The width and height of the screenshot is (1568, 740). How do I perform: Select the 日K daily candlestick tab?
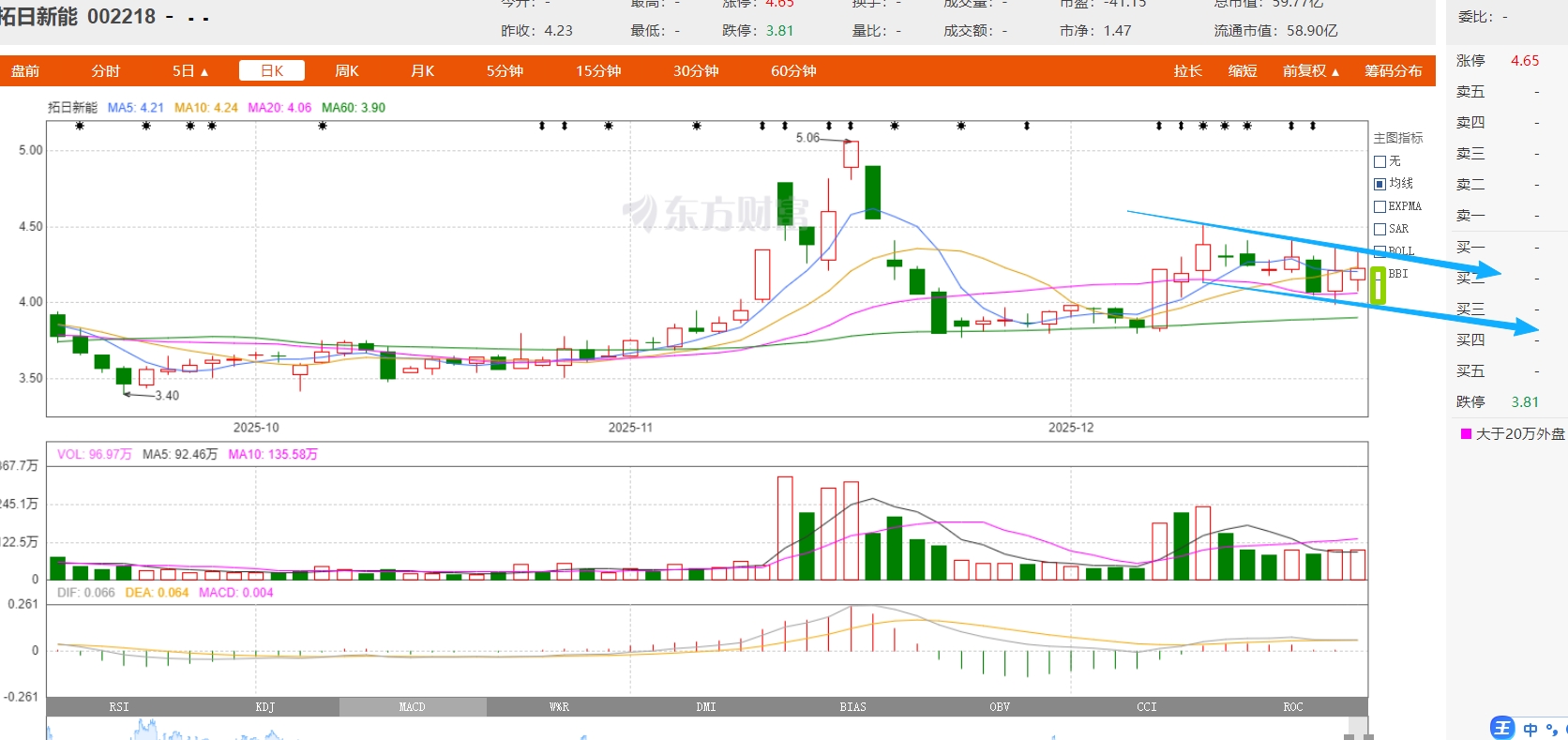[x=272, y=70]
